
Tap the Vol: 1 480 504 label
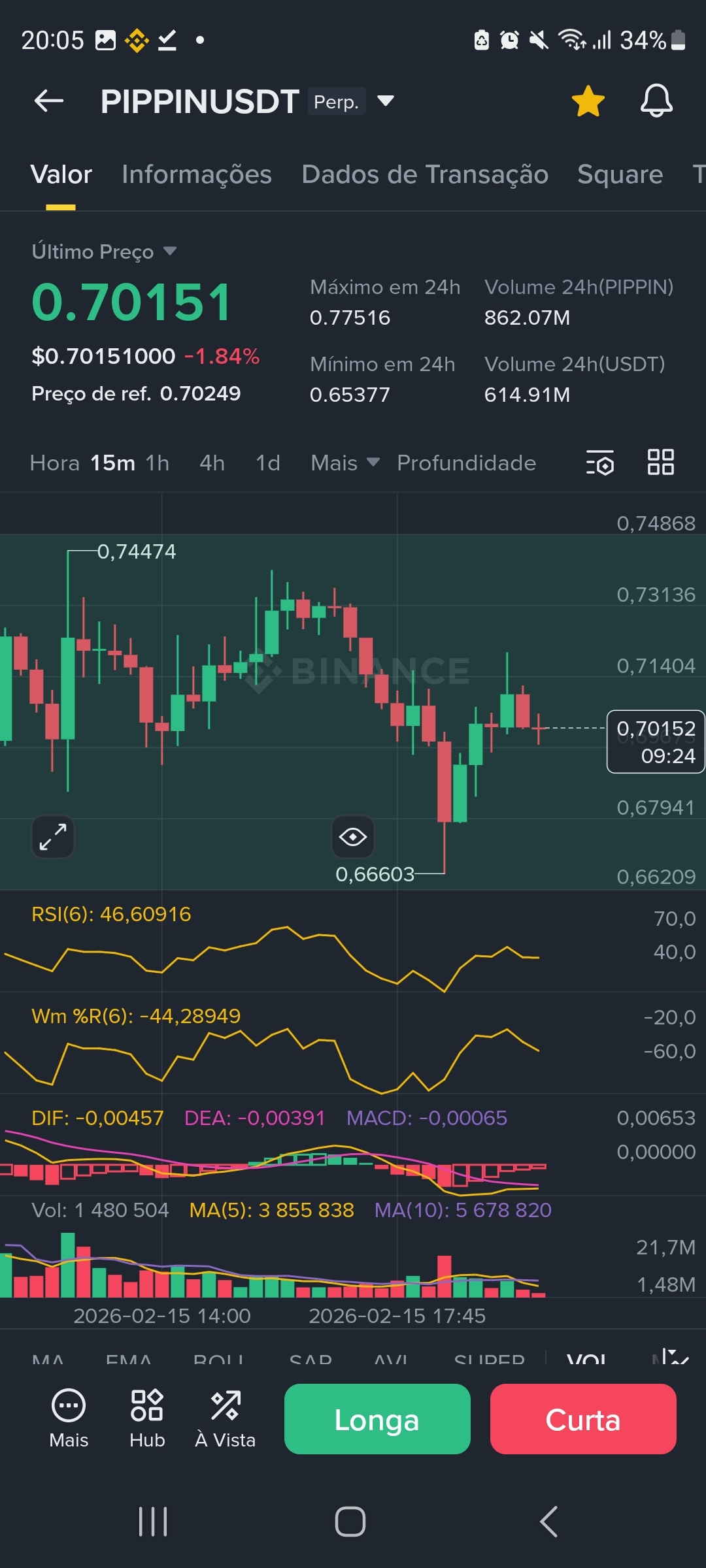coord(100,1210)
